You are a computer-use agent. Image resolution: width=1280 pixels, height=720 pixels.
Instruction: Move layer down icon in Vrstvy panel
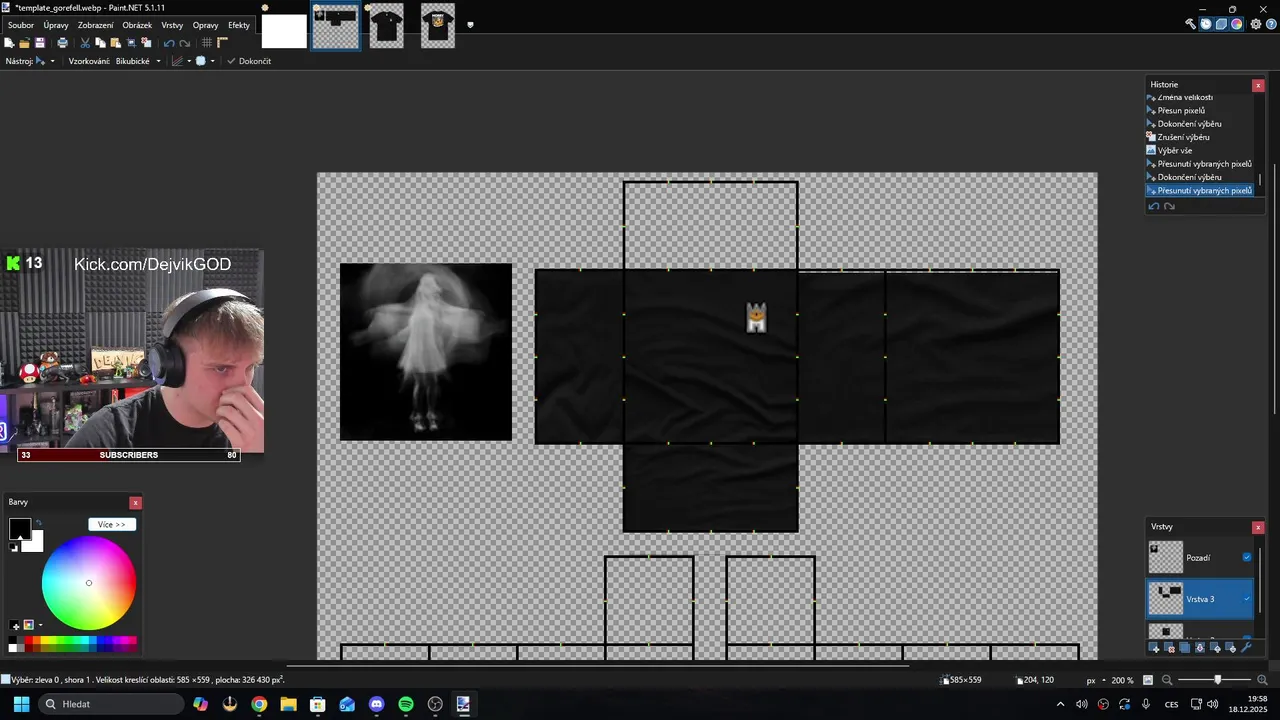point(1231,648)
